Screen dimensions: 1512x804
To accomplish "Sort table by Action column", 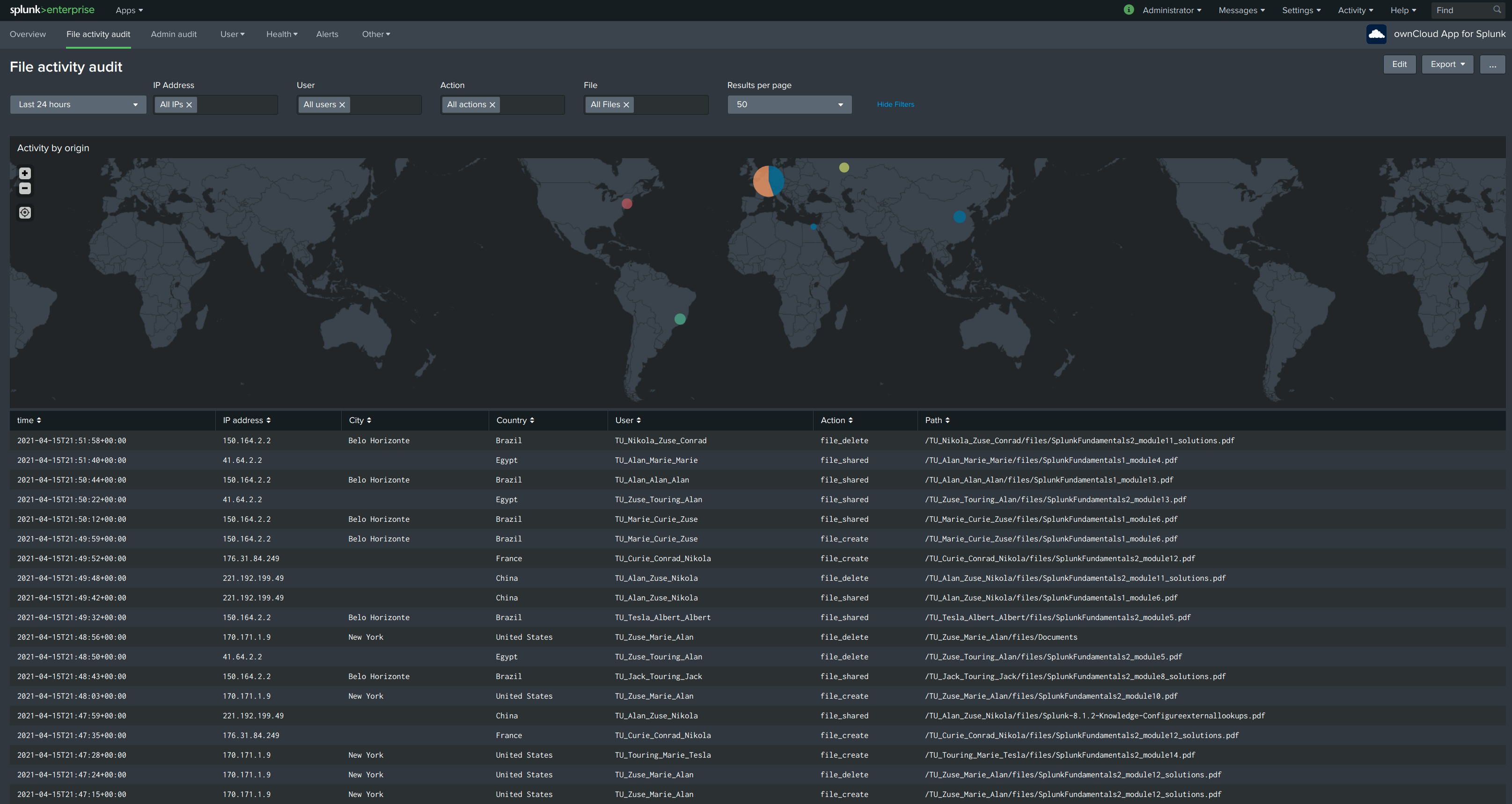I will pyautogui.click(x=837, y=420).
